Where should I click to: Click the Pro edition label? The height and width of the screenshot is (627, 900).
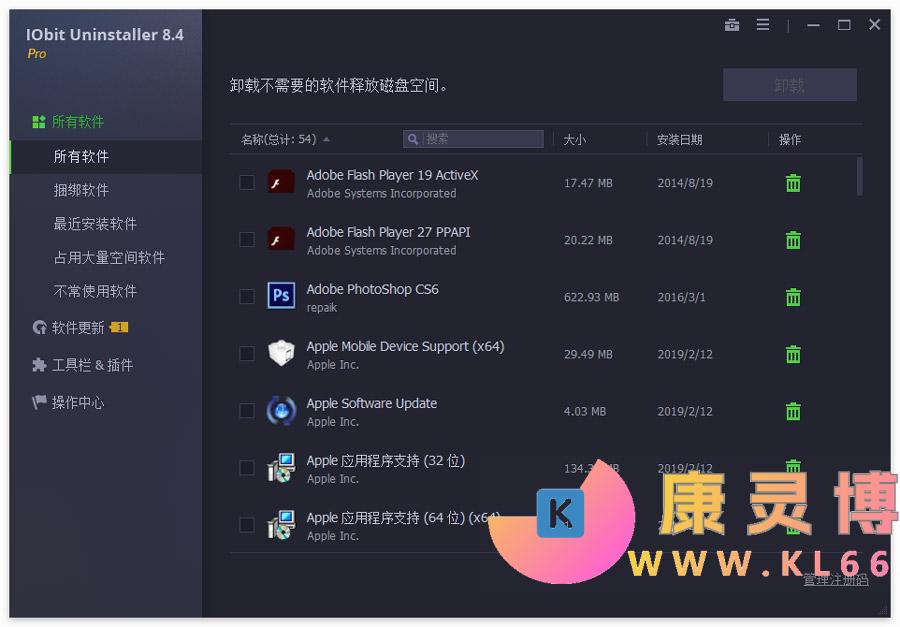coord(37,53)
